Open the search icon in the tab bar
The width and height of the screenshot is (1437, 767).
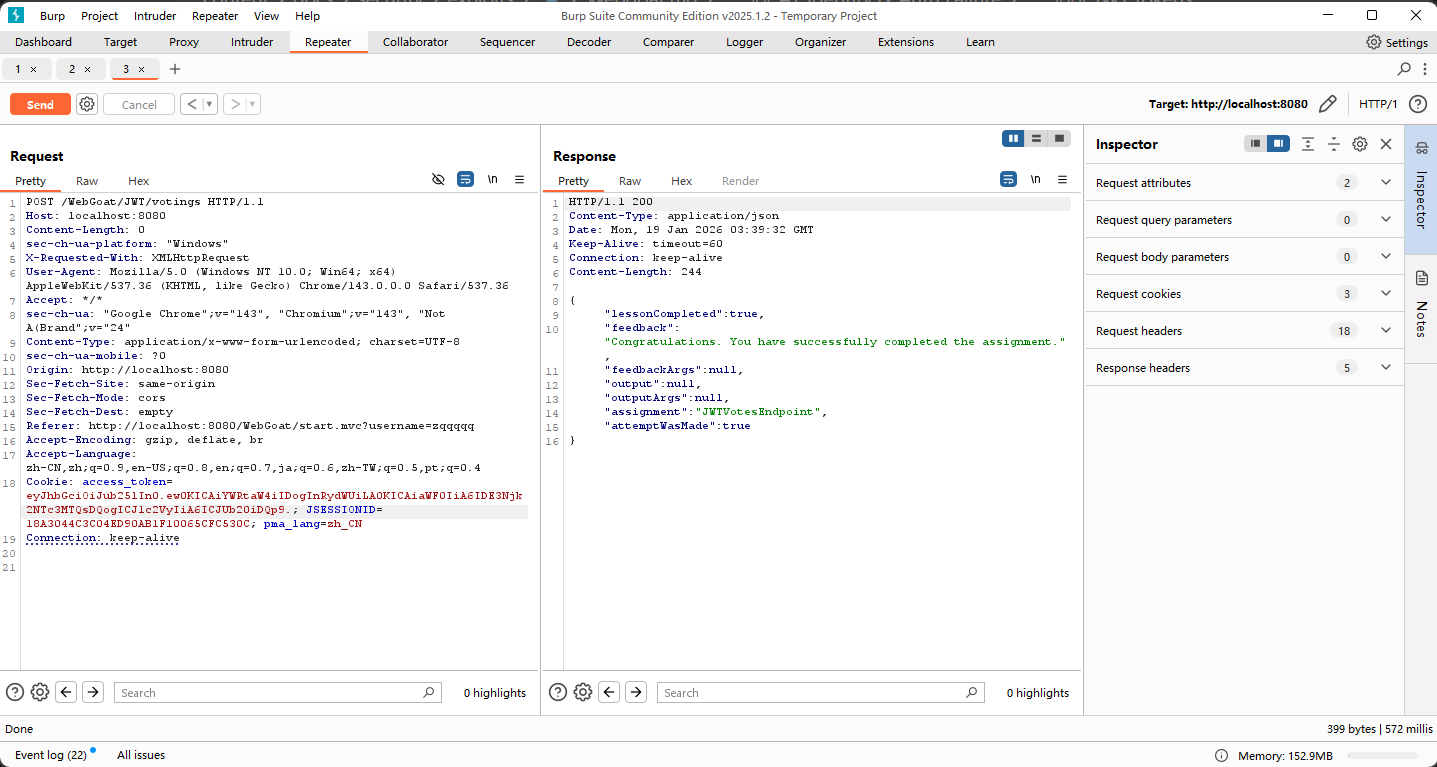[1404, 69]
